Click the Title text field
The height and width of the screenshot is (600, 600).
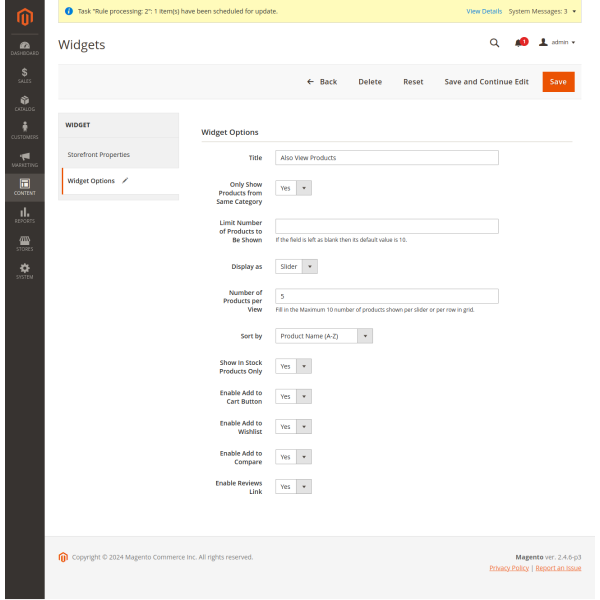coord(386,158)
